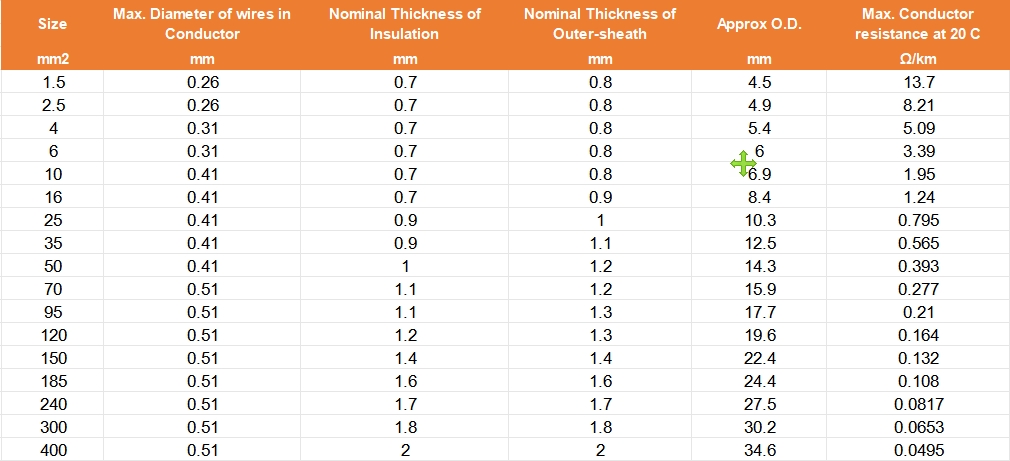Click the Nominal Thickness of Insulation header
Image resolution: width=1010 pixels, height=461 pixels.
tap(404, 24)
